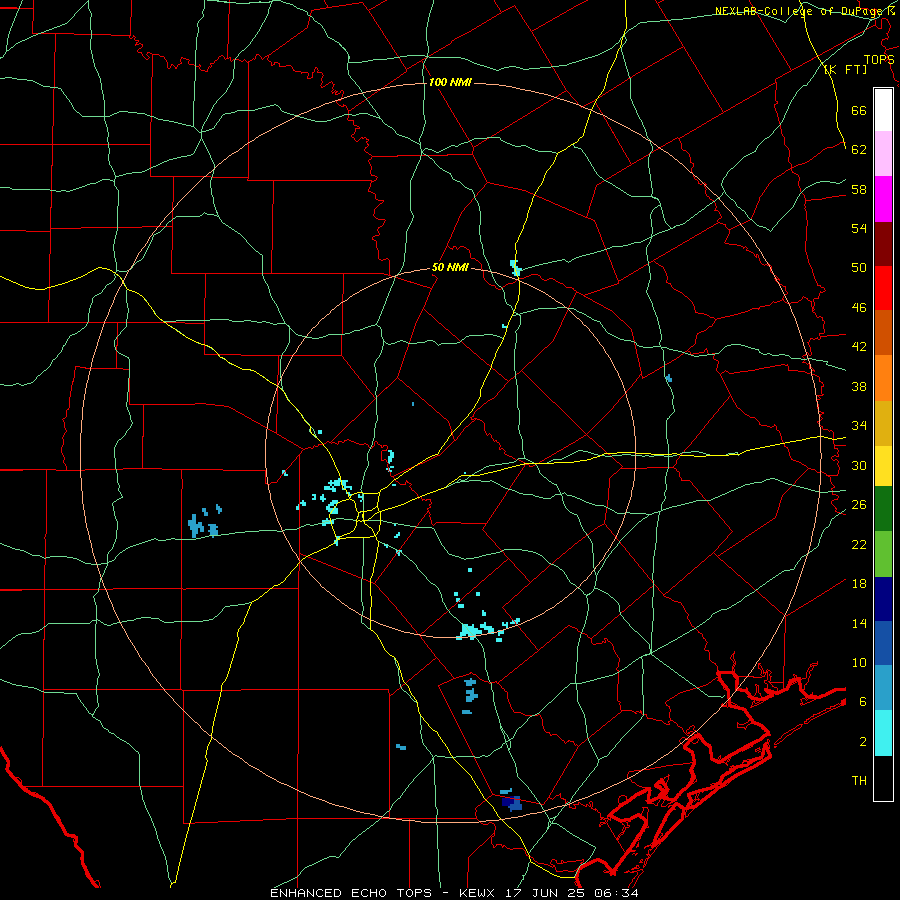Viewport: 900px width, 900px height.
Task: Pick the cyan band by the 2 label
Action: (x=883, y=733)
